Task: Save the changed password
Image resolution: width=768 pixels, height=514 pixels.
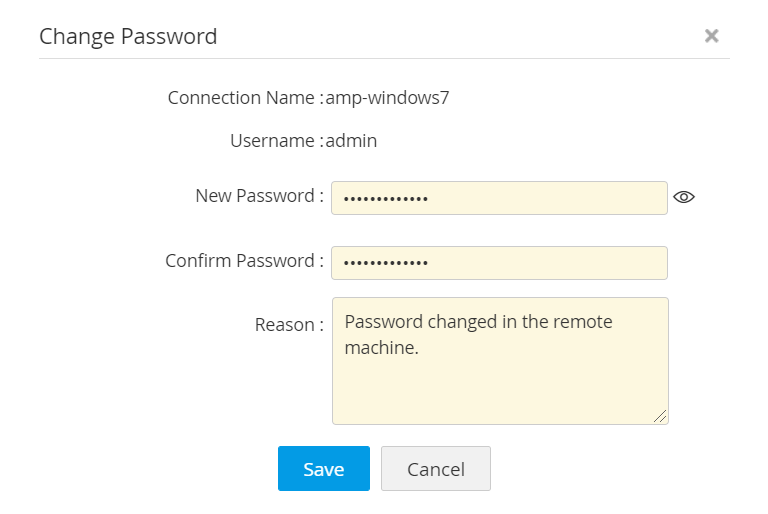Action: 323,469
